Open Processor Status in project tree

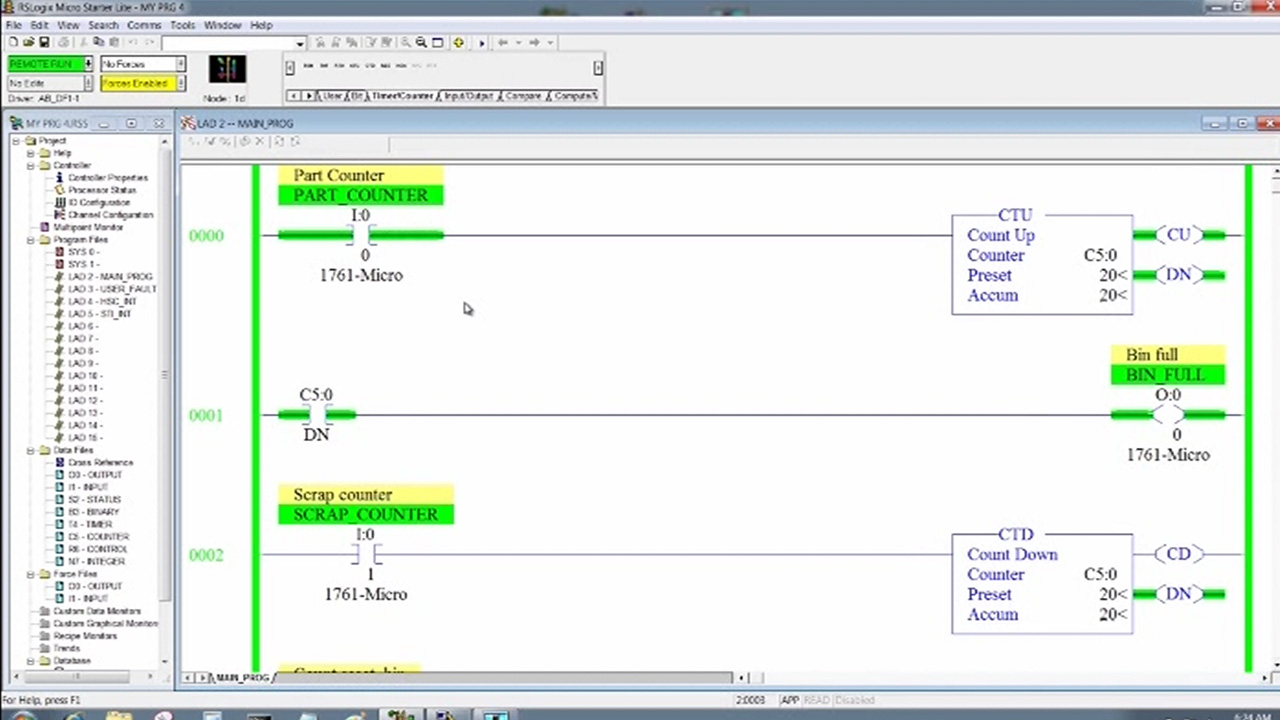102,190
